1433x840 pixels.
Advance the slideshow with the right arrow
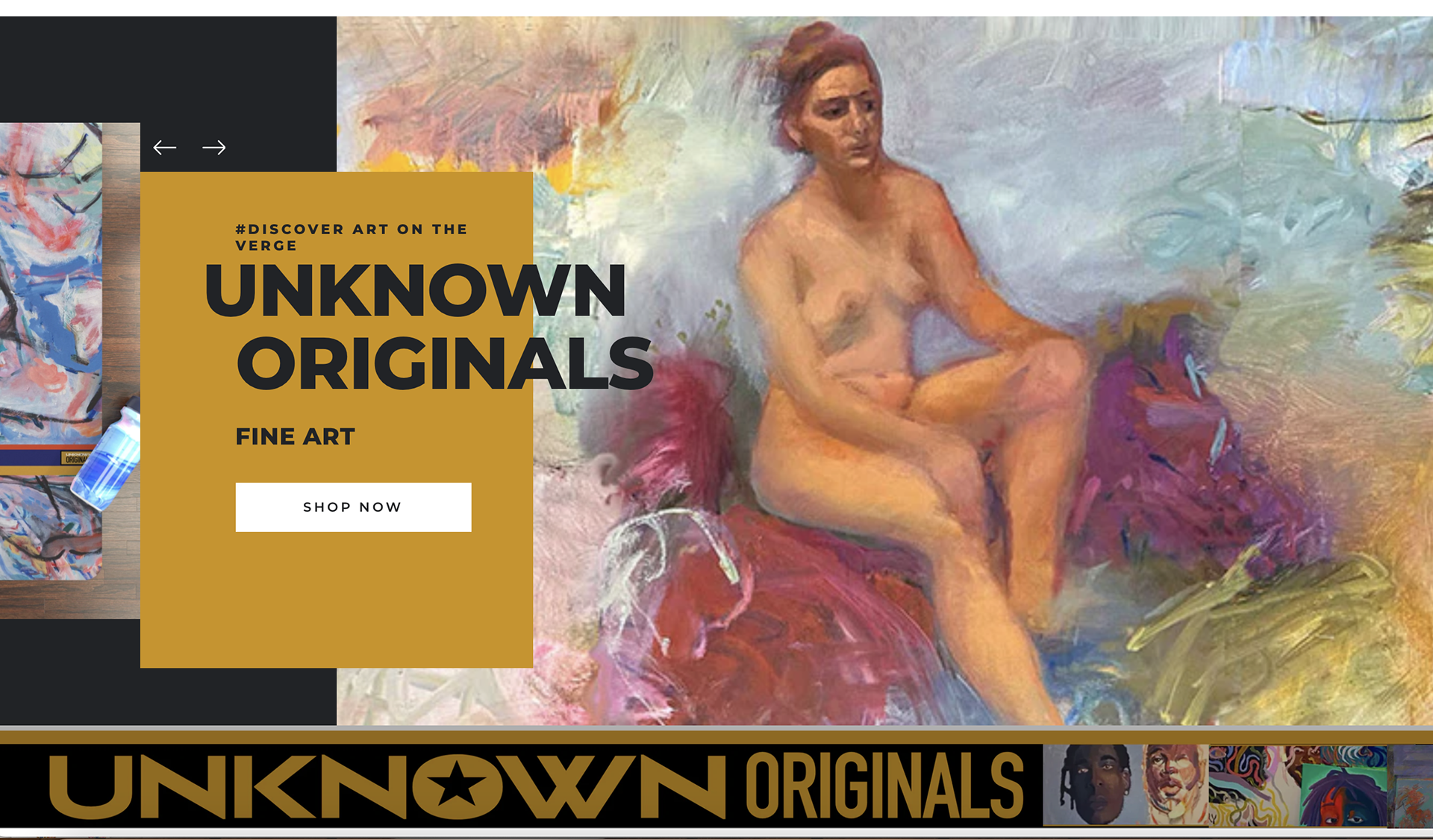click(214, 148)
